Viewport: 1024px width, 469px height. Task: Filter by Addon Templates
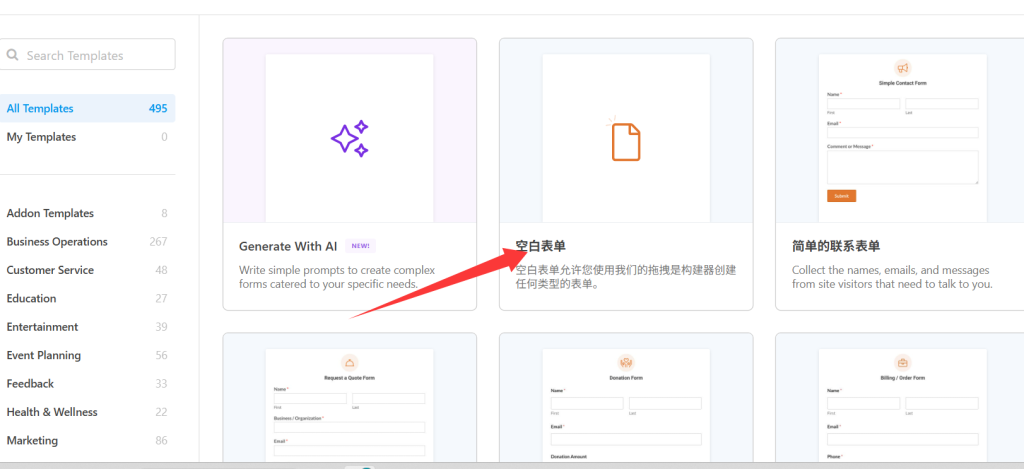point(50,213)
